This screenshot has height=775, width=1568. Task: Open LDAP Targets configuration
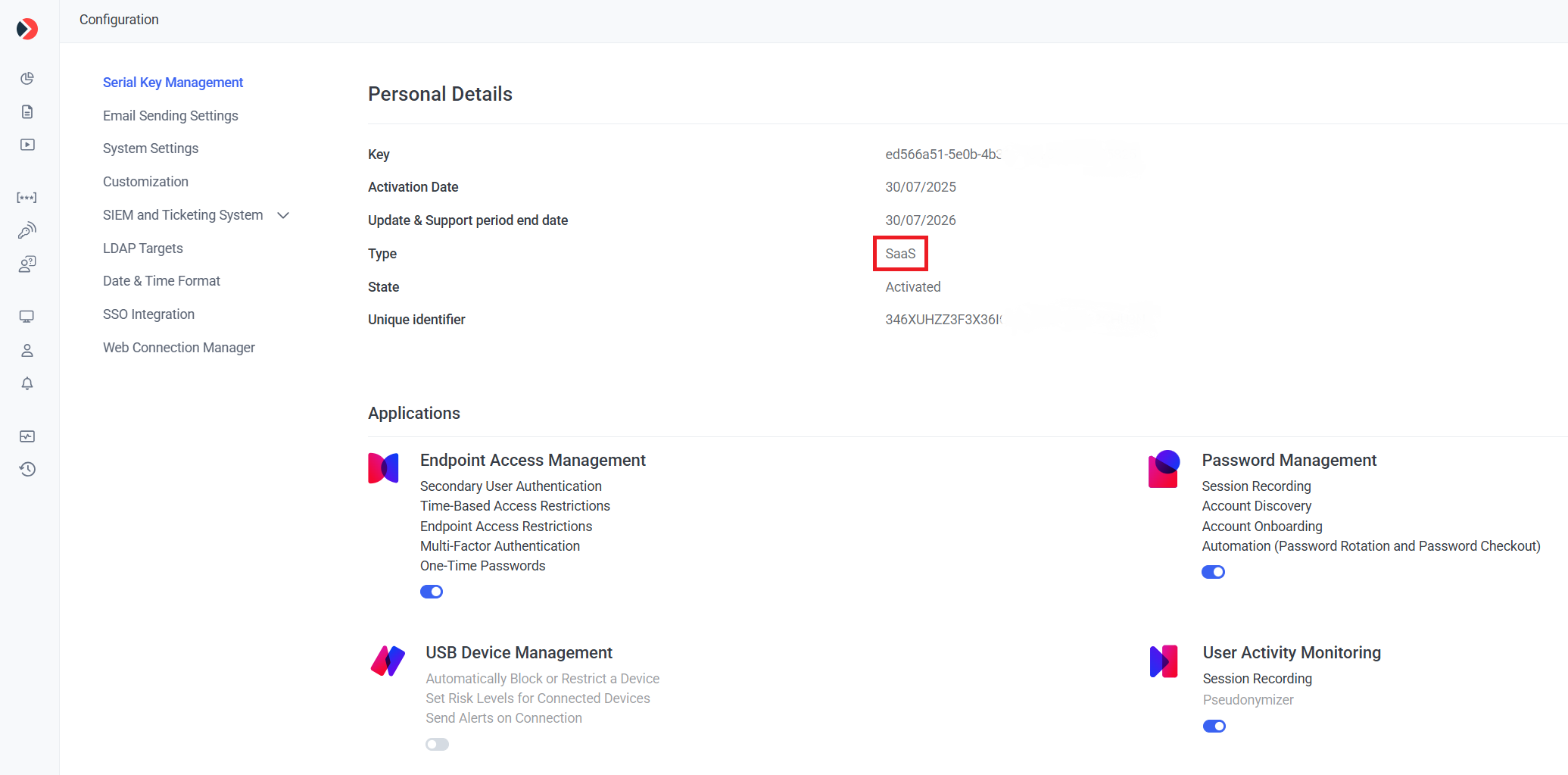click(142, 248)
